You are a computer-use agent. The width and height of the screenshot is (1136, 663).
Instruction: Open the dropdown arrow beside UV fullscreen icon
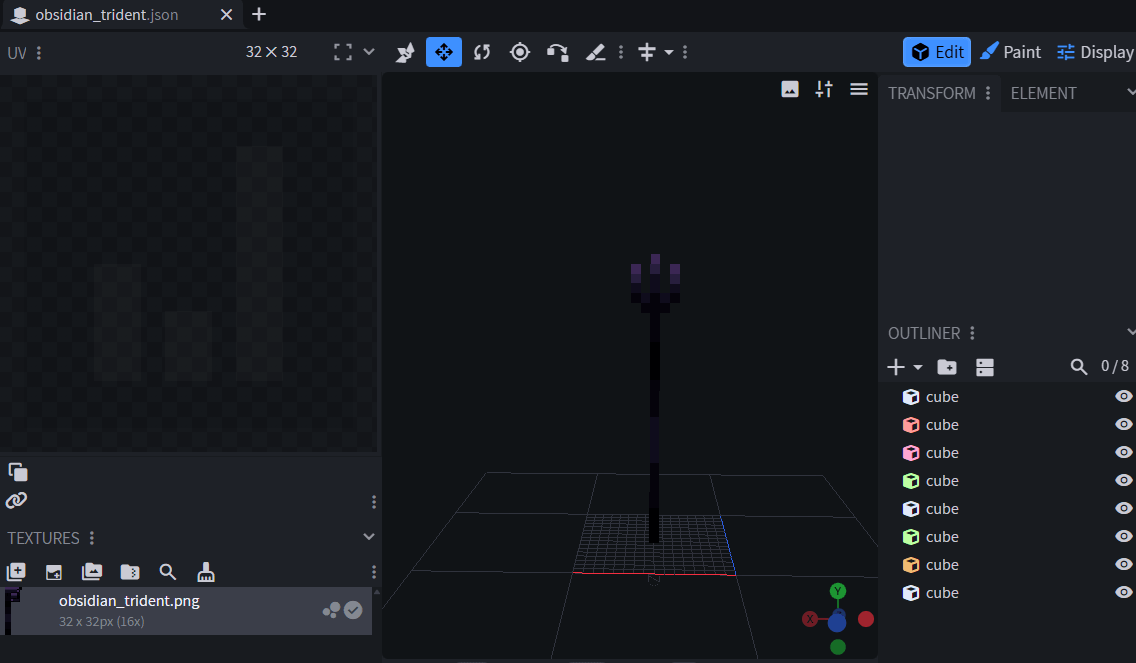click(369, 52)
